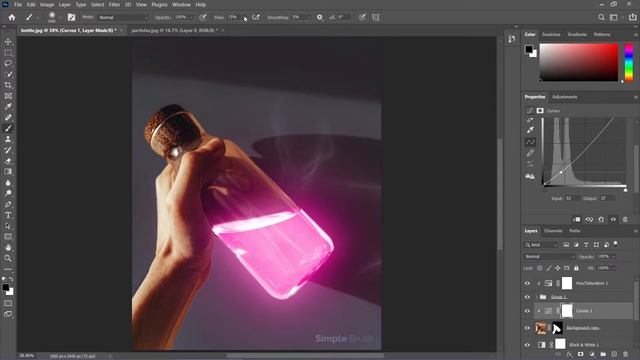640x360 pixels.
Task: Open smoothing options gear icon
Action: coord(320,18)
